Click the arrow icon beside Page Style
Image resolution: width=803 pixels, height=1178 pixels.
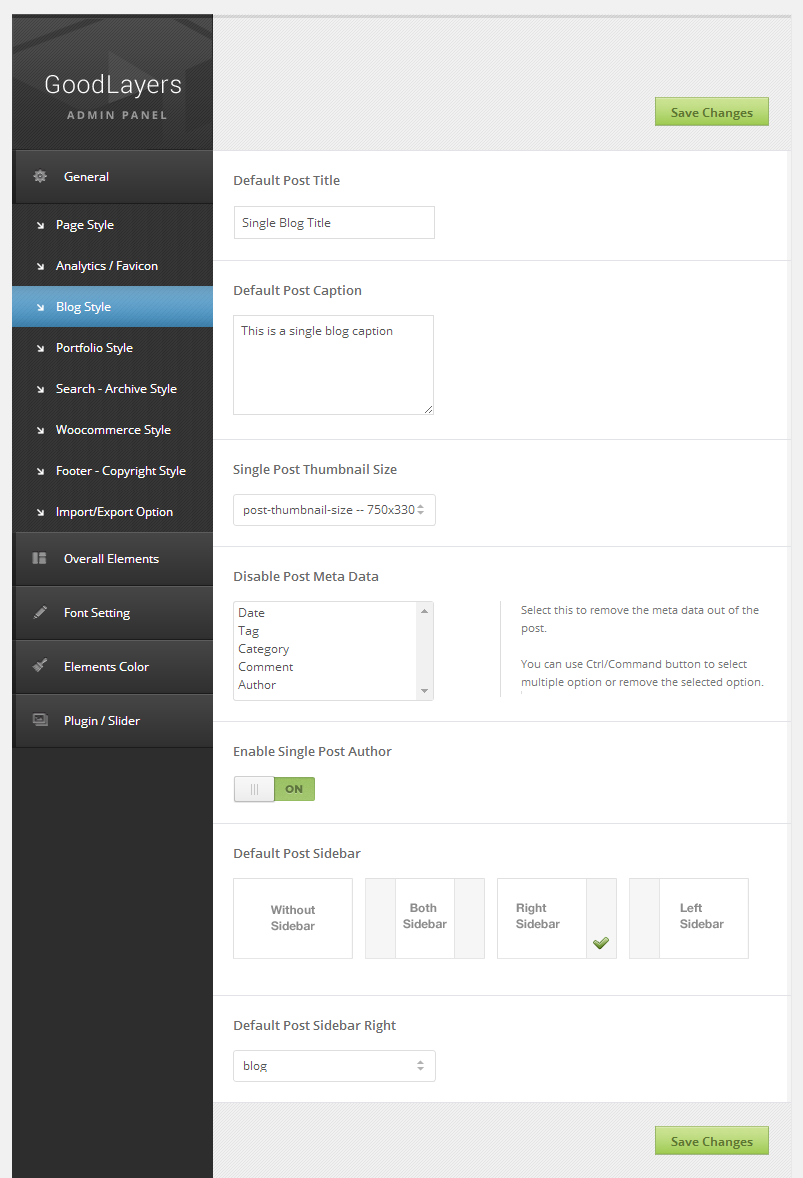click(x=40, y=225)
